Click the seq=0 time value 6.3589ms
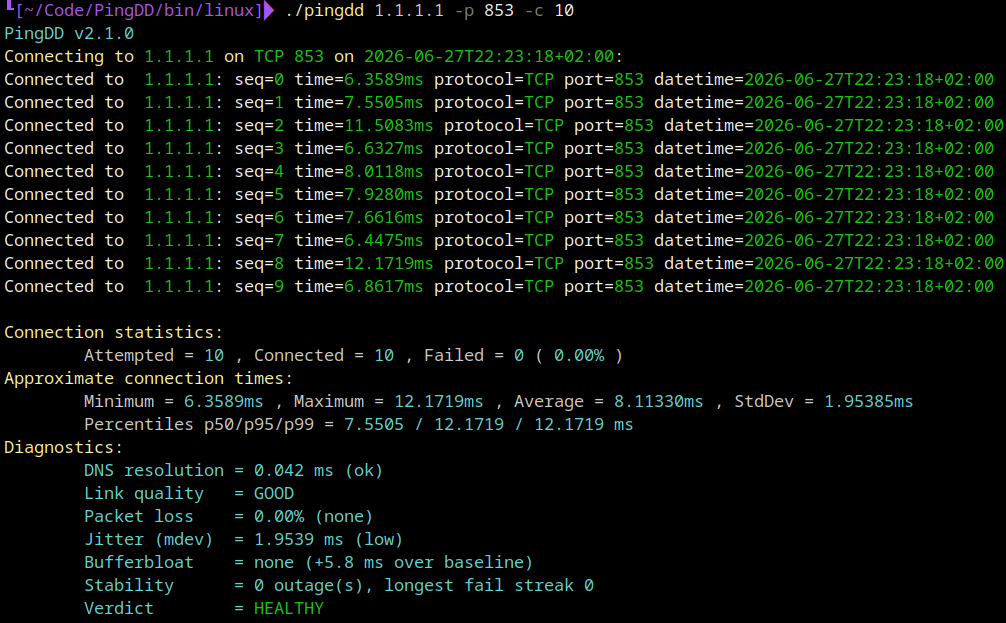The image size is (1006, 623). pyautogui.click(x=384, y=80)
